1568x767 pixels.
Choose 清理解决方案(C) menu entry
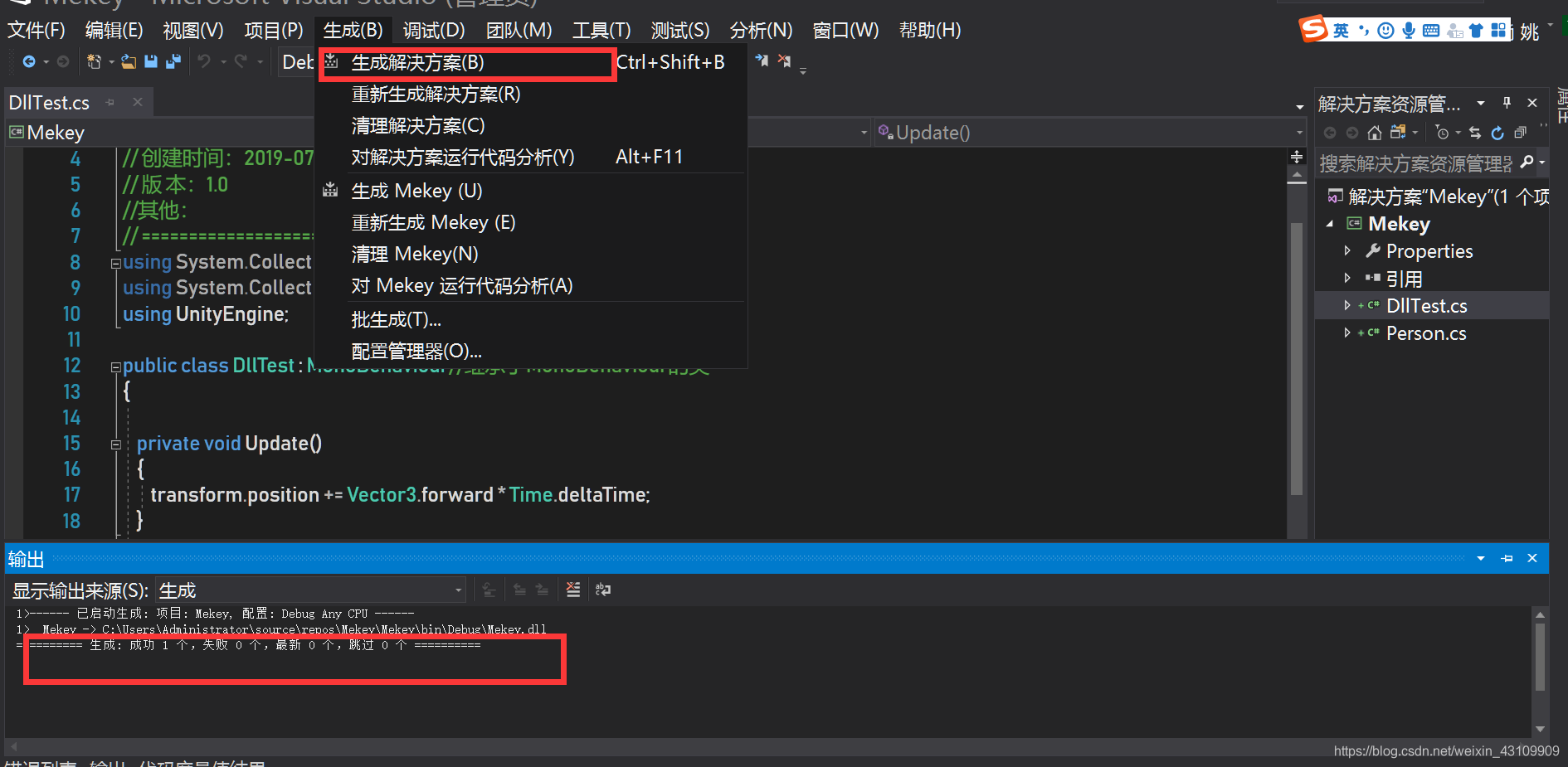click(531, 125)
